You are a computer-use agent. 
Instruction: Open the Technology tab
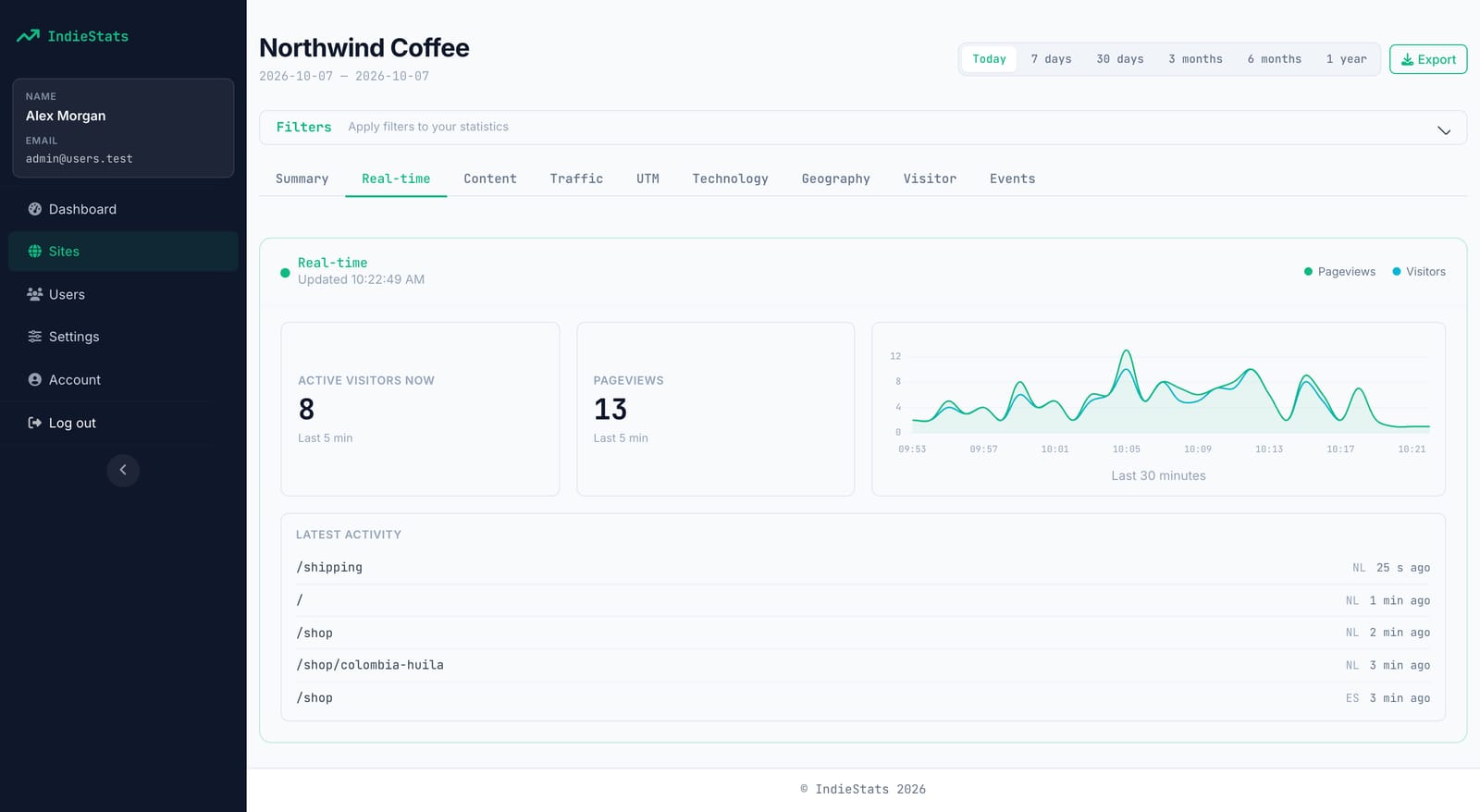[x=731, y=178]
